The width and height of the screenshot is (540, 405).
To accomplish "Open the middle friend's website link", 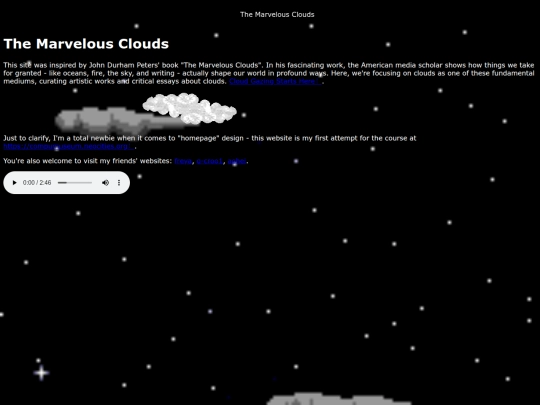I will (210, 161).
